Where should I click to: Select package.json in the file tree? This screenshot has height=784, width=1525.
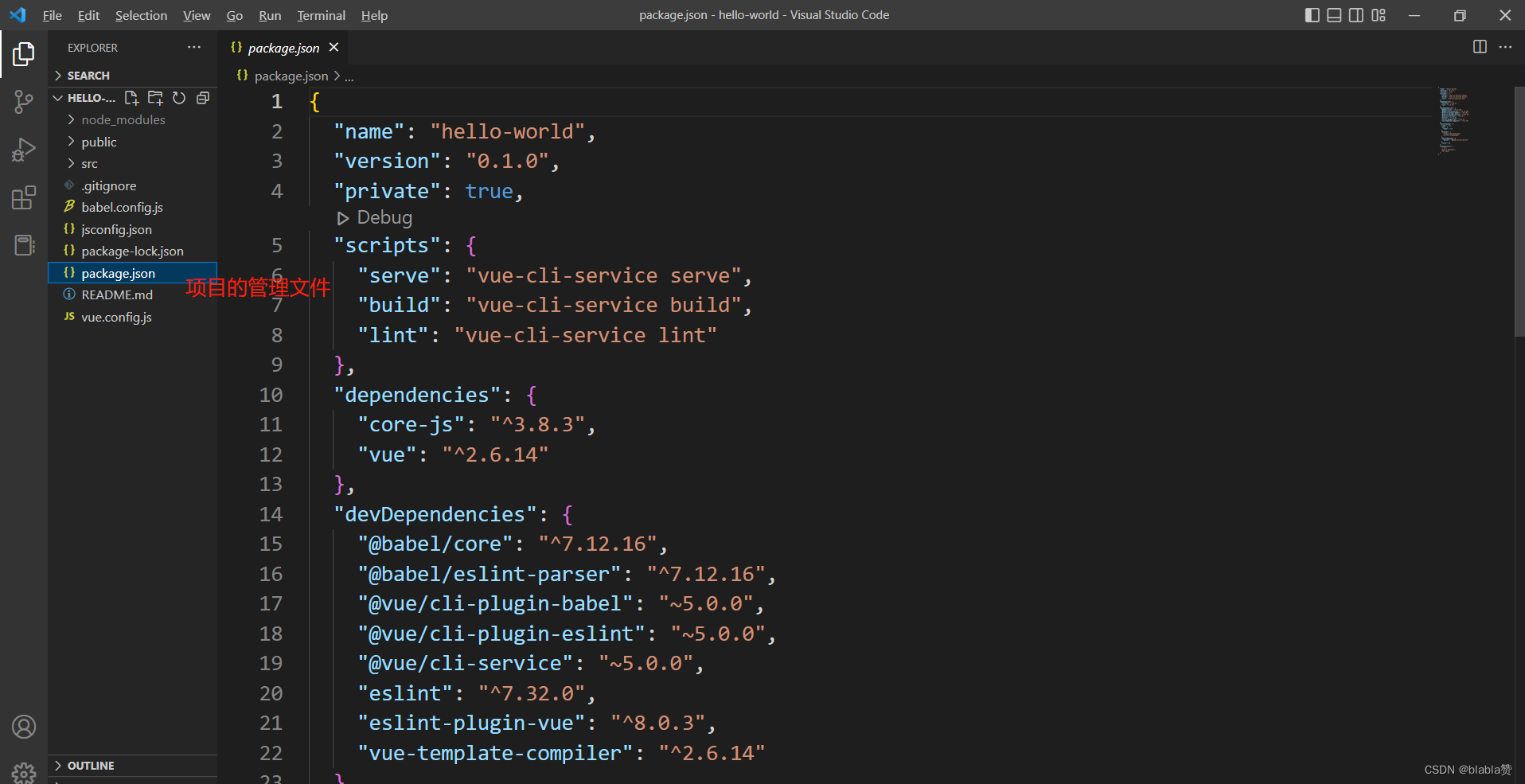pos(132,273)
